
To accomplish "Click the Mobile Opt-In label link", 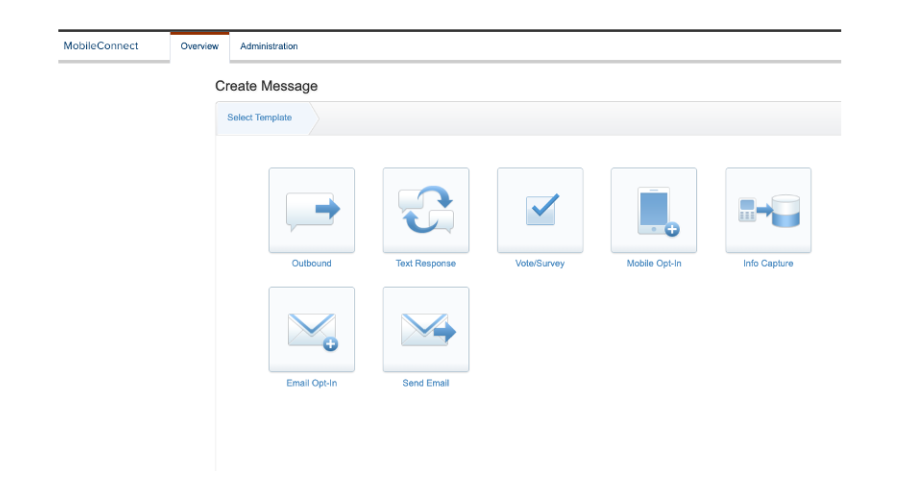I will click(x=654, y=263).
